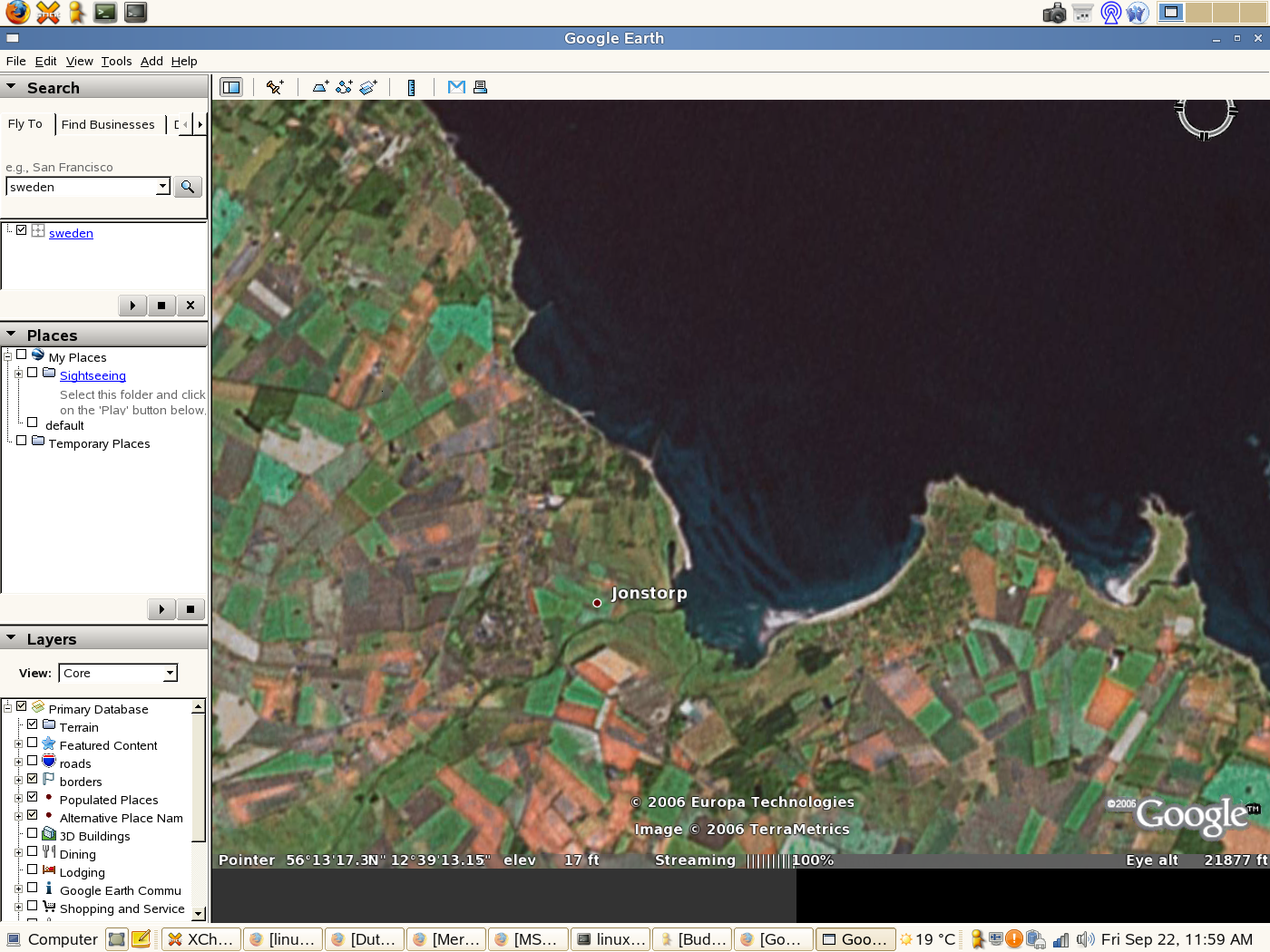Uncheck the Populated Places checkbox
The height and width of the screenshot is (952, 1270).
pyautogui.click(x=33, y=797)
